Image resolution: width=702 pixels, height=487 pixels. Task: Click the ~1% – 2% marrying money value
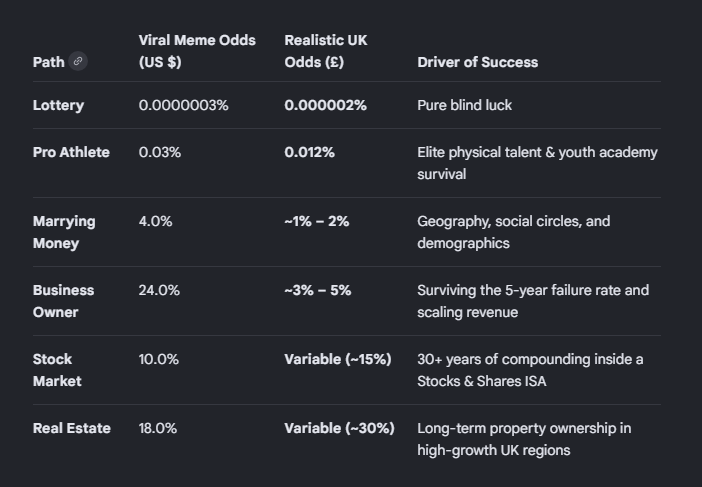click(317, 221)
